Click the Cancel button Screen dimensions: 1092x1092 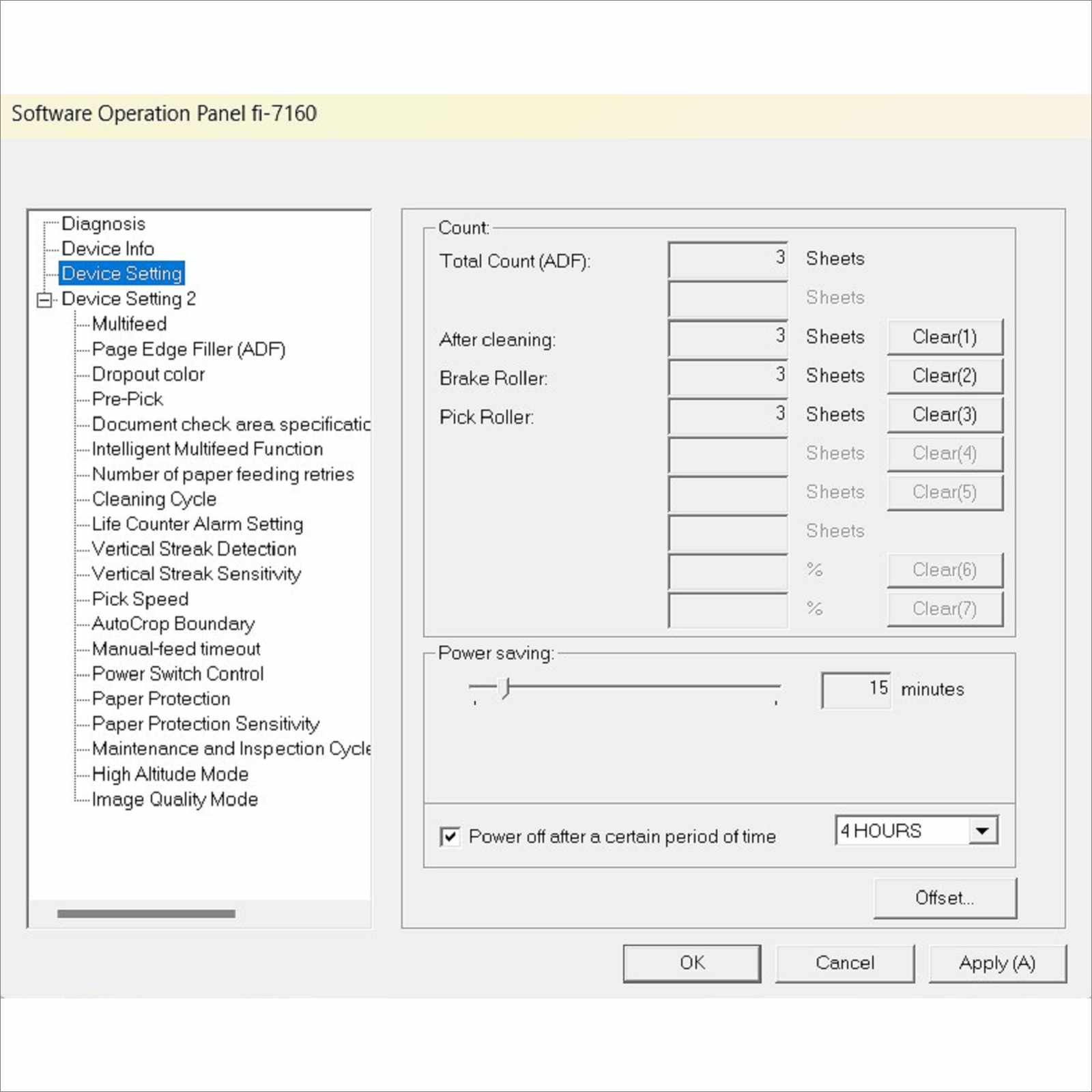coord(845,963)
